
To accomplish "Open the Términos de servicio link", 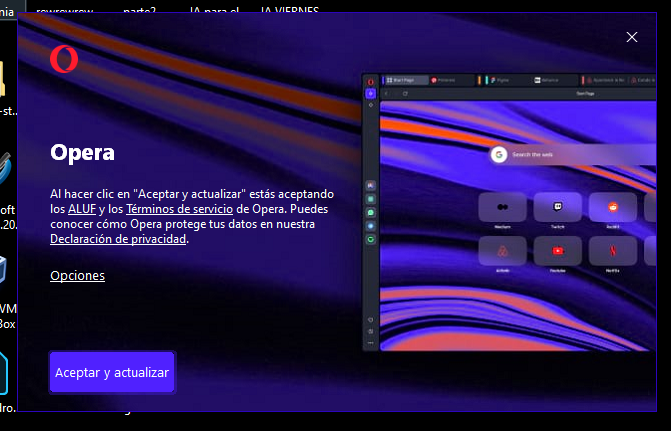I will click(x=179, y=209).
